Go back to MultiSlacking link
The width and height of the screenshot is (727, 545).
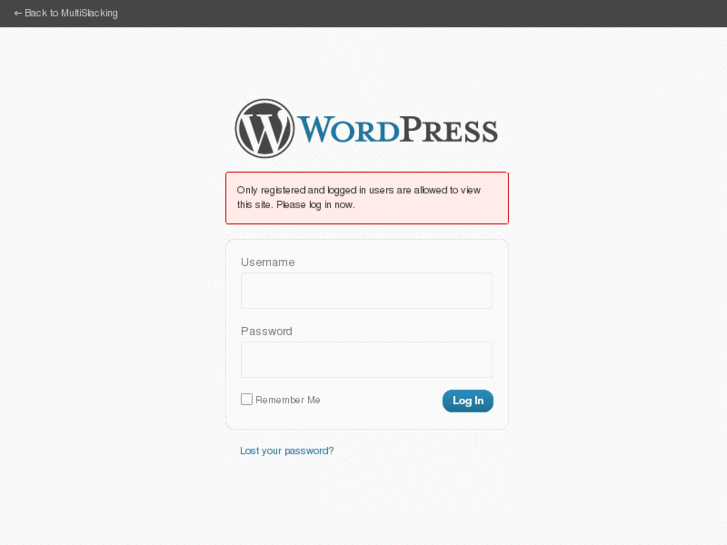coord(66,13)
